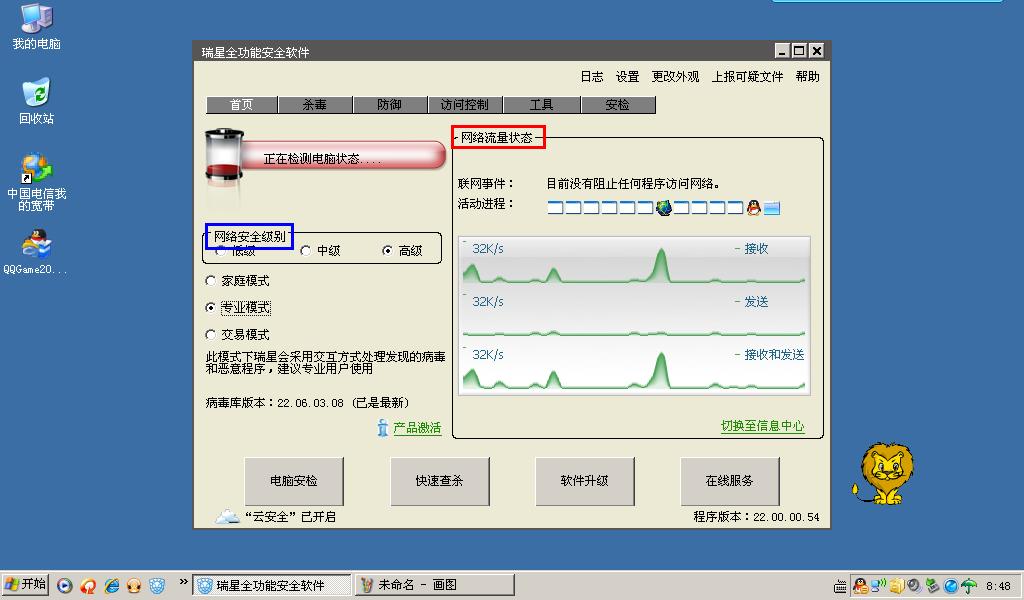Image resolution: width=1024 pixels, height=600 pixels.
Task: Click the 软件升级 button
Action: pos(584,481)
